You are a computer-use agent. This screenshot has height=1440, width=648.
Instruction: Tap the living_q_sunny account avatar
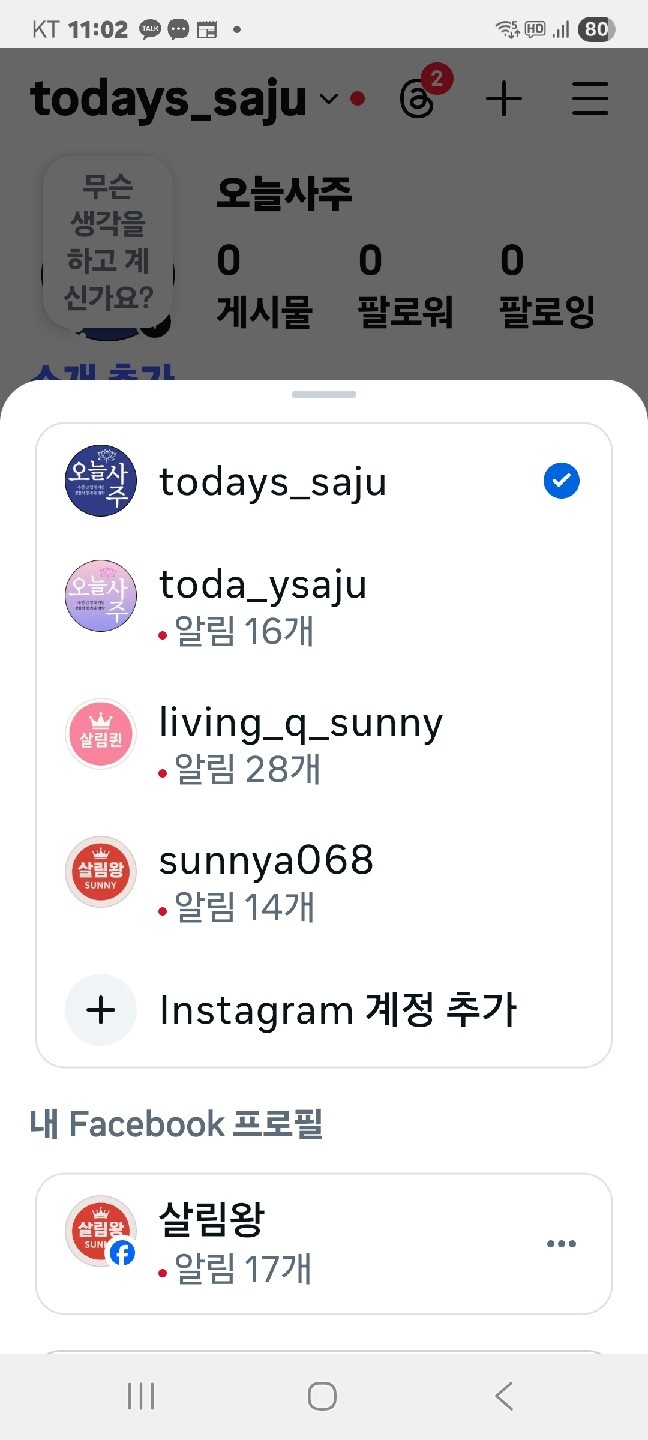pos(100,734)
